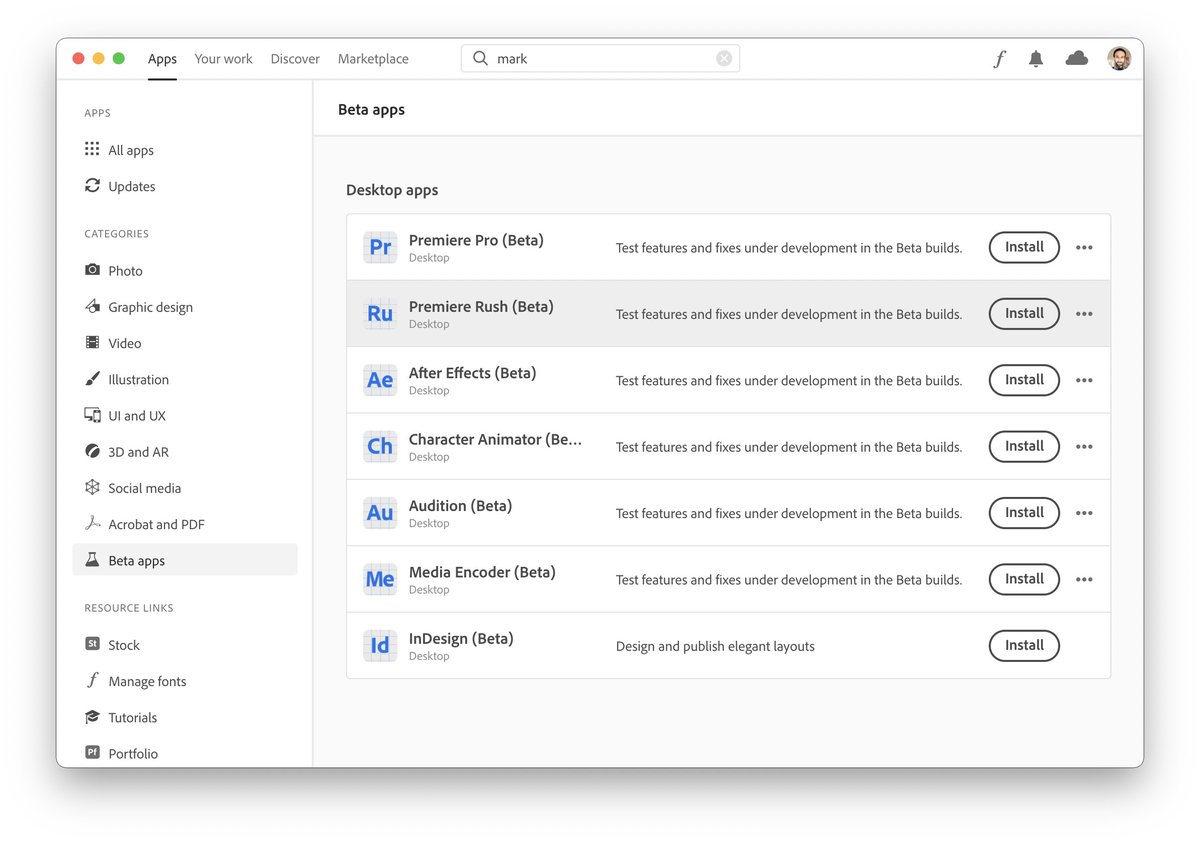Open the user profile avatar
This screenshot has height=842, width=1200.
[x=1119, y=58]
